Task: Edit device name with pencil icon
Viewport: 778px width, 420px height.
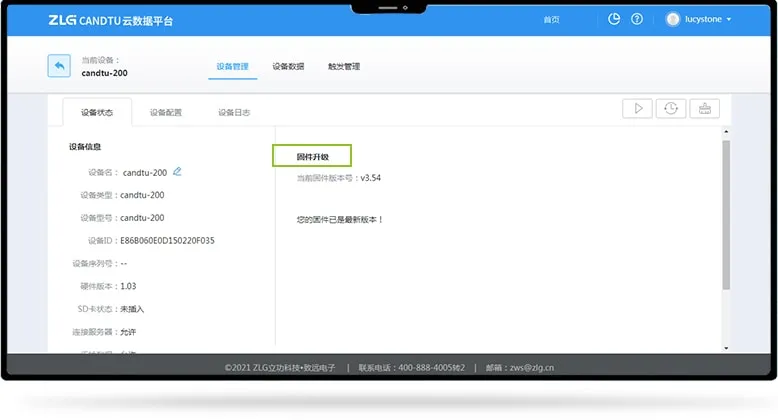Action: click(177, 172)
